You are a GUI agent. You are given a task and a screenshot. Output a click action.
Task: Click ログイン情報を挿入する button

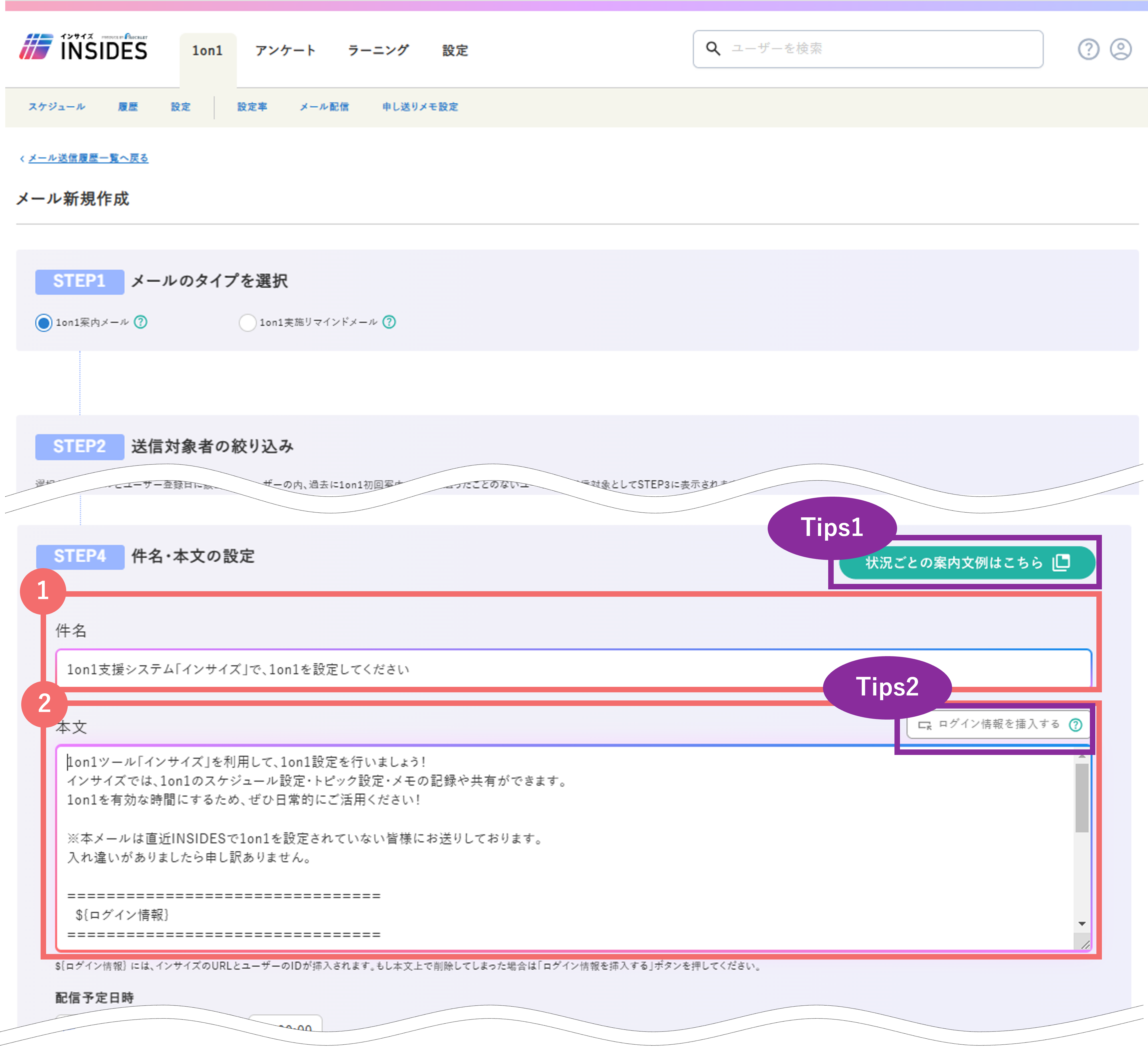pyautogui.click(x=998, y=724)
